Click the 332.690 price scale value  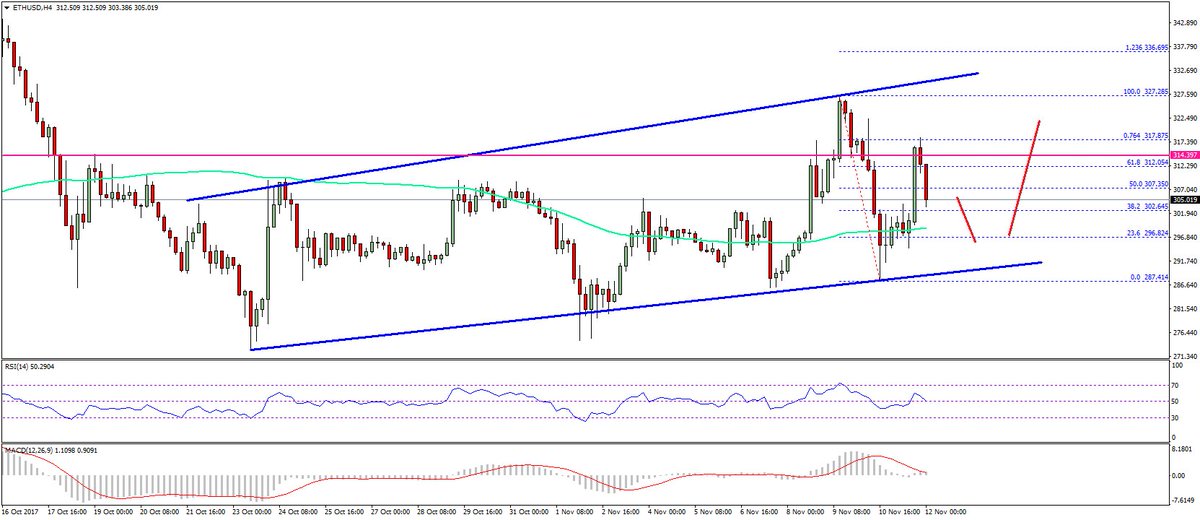coord(1185,70)
